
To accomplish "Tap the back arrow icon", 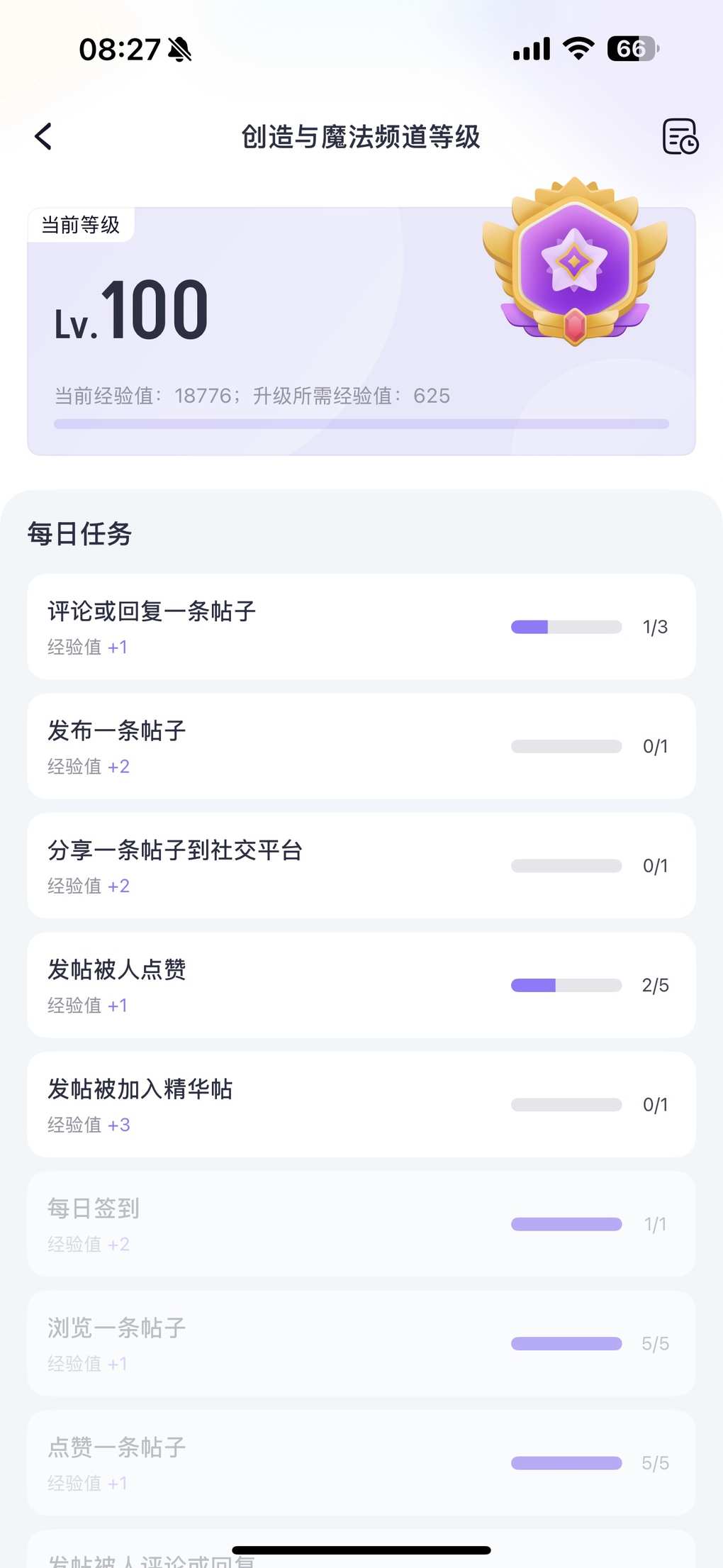I will click(44, 136).
